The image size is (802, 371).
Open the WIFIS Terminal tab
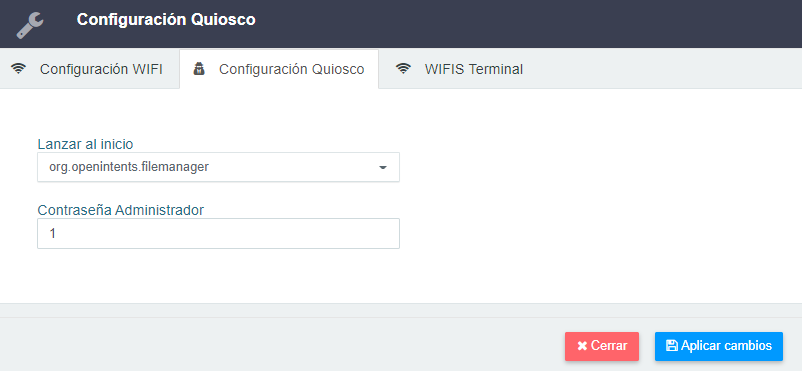click(459, 69)
